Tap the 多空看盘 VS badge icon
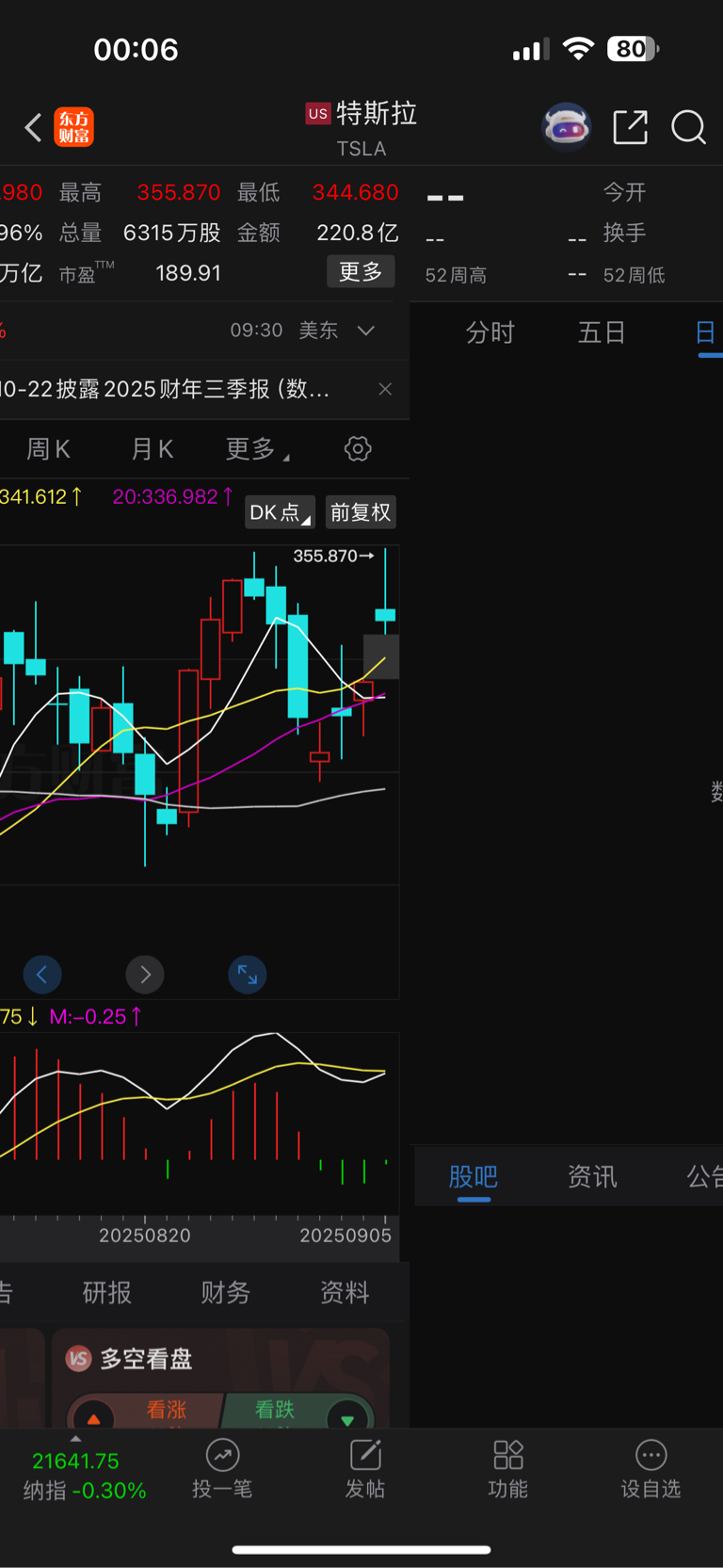This screenshot has height=1568, width=723. 79,1358
